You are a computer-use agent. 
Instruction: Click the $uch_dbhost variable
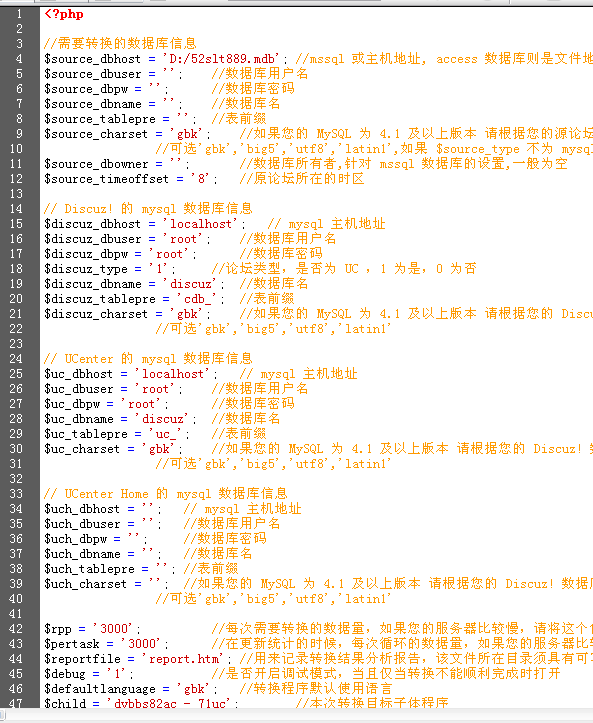tap(82, 509)
